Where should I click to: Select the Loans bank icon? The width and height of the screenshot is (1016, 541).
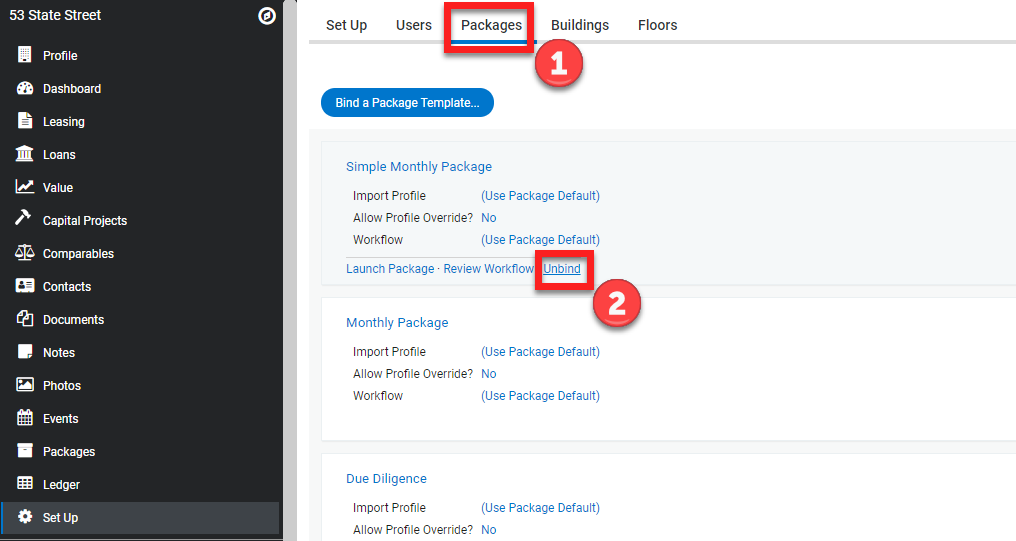[25, 154]
